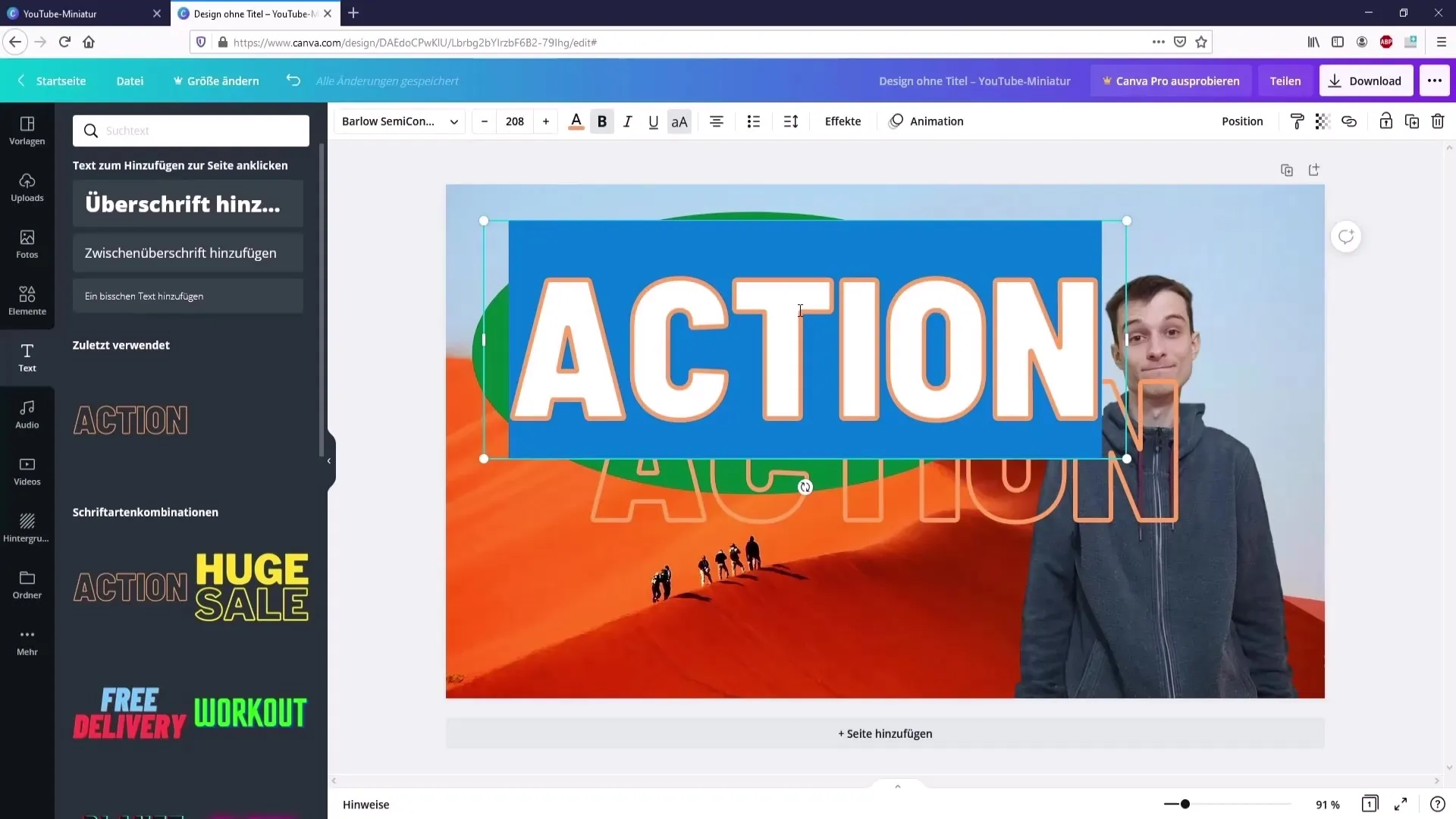Click the 91 % zoom level
Image resolution: width=1456 pixels, height=819 pixels.
1327,805
